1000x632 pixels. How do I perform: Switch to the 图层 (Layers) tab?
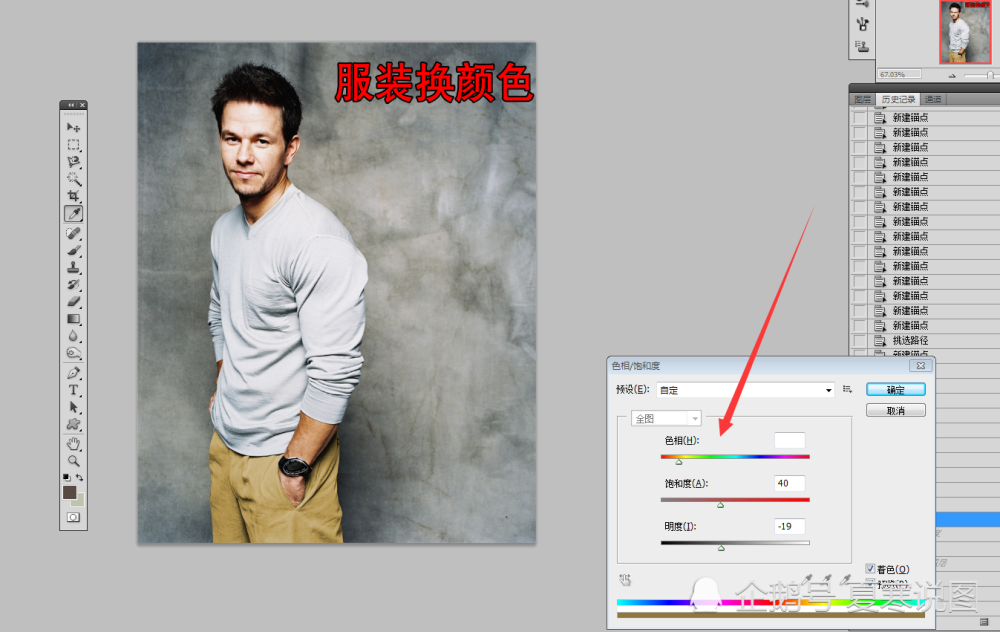tap(862, 99)
